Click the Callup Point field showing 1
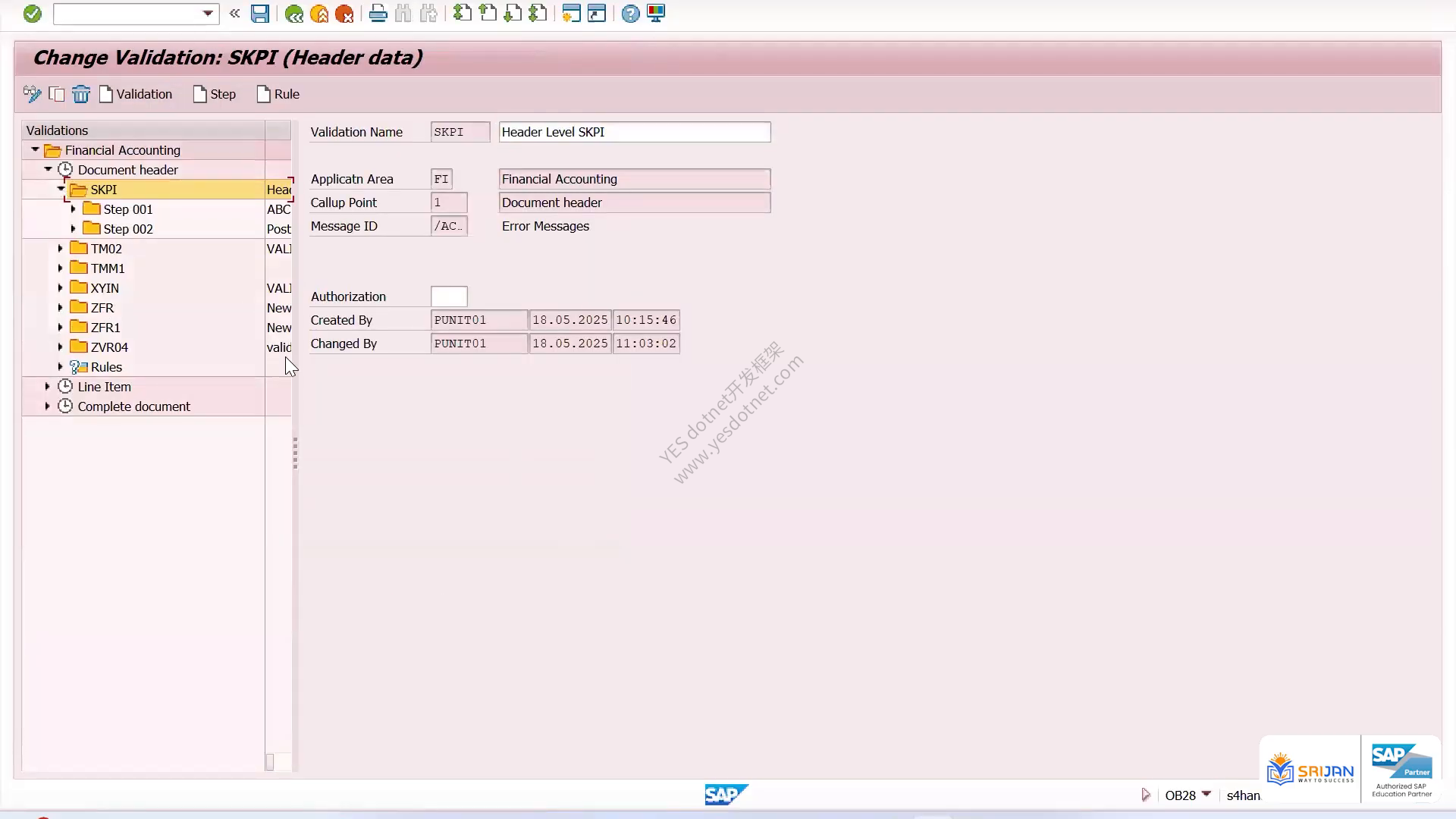This screenshot has width=1456, height=819. pos(449,202)
